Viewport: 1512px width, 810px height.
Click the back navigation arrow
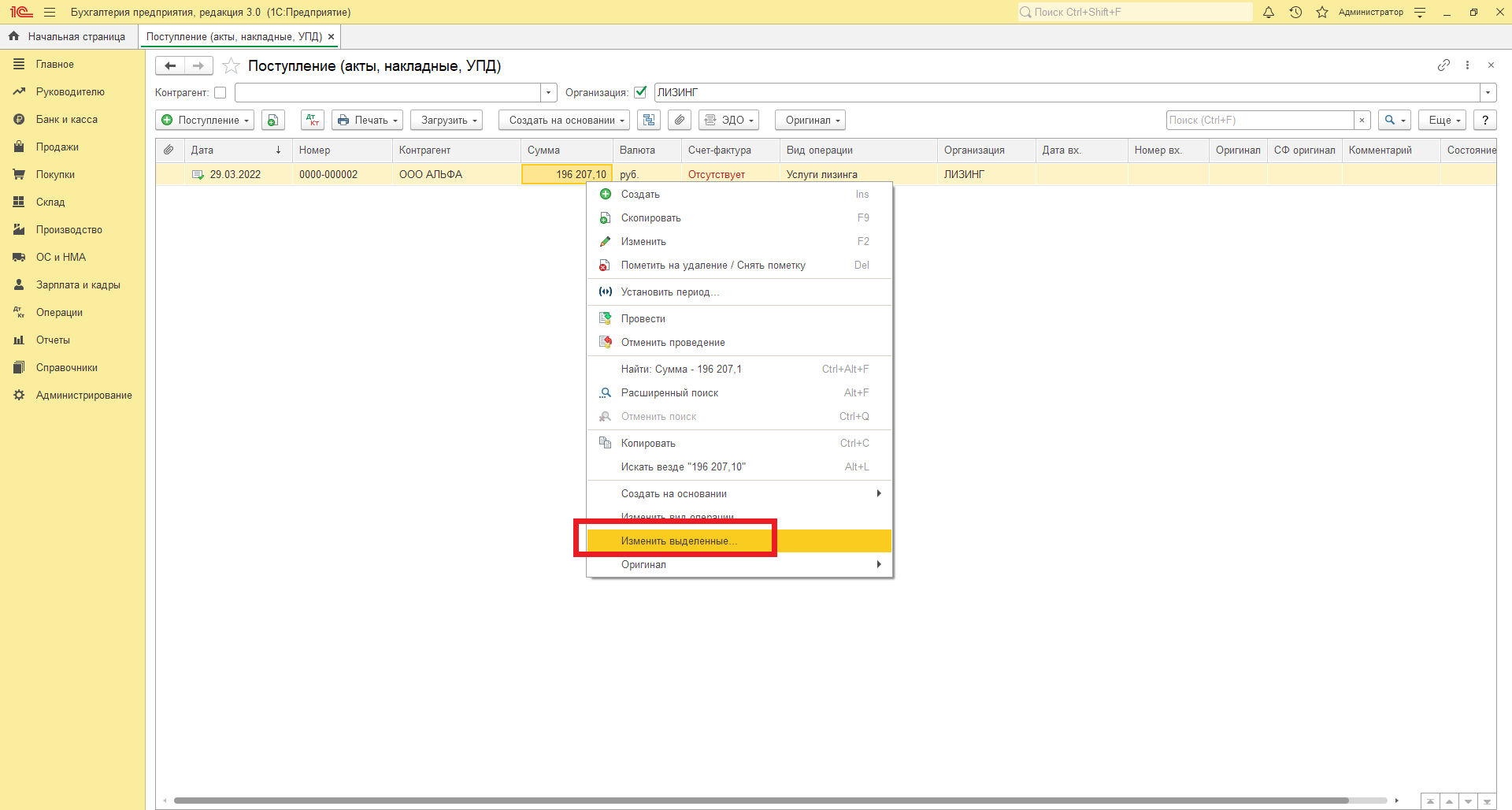click(170, 66)
